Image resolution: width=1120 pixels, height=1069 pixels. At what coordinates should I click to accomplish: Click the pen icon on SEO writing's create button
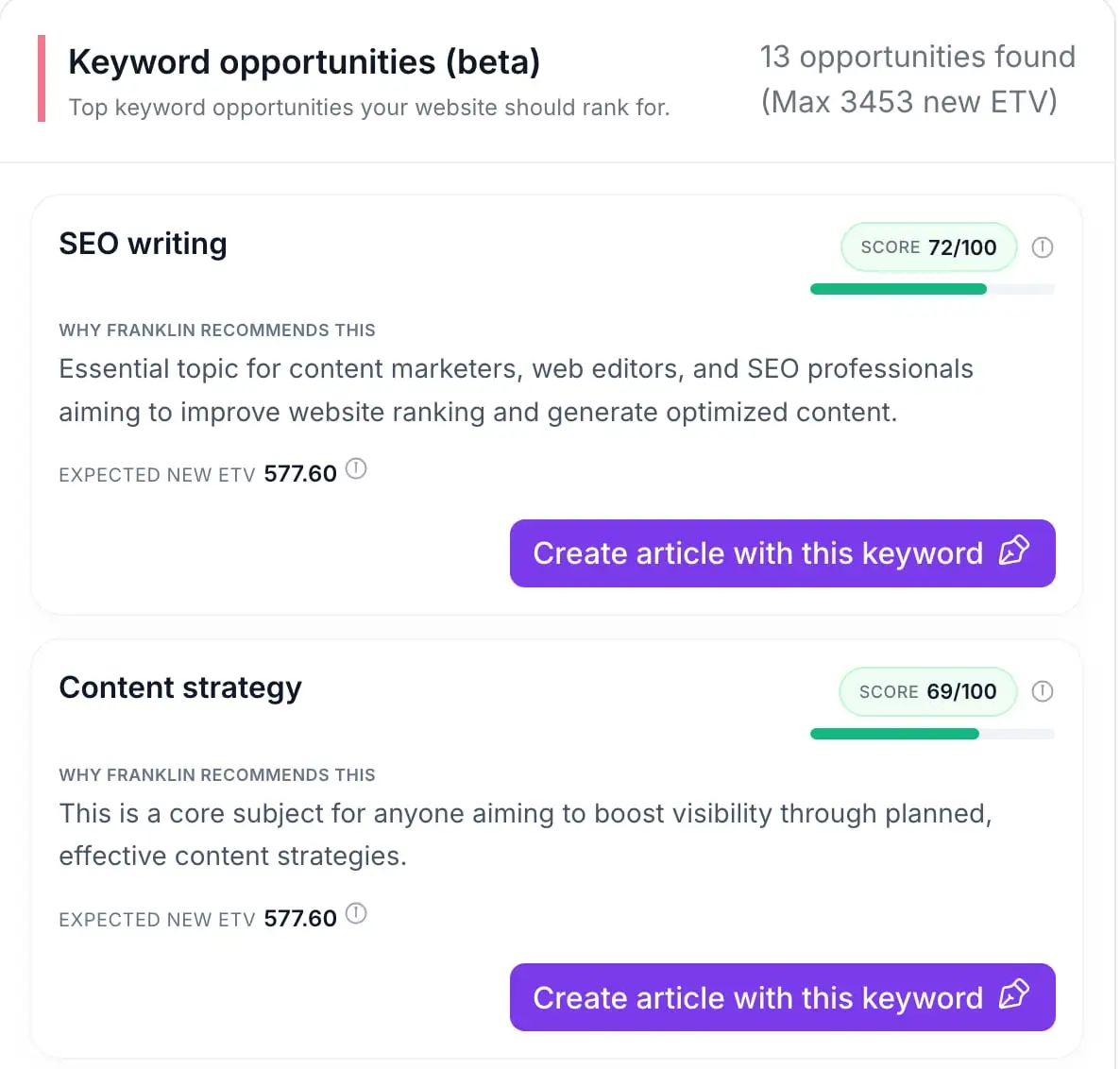(x=1015, y=553)
